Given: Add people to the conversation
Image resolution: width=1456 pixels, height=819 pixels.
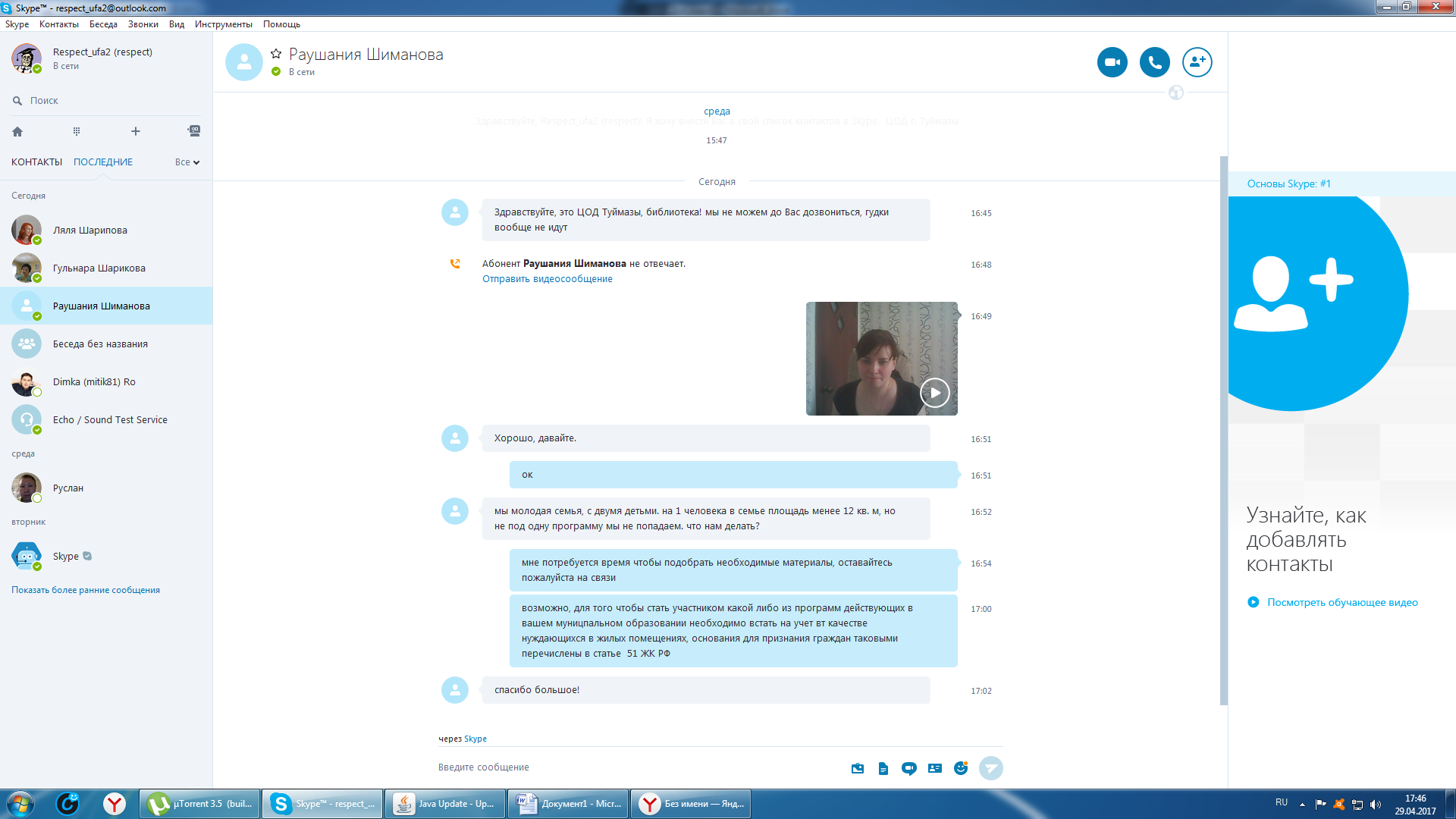Looking at the screenshot, I should (x=1197, y=62).
